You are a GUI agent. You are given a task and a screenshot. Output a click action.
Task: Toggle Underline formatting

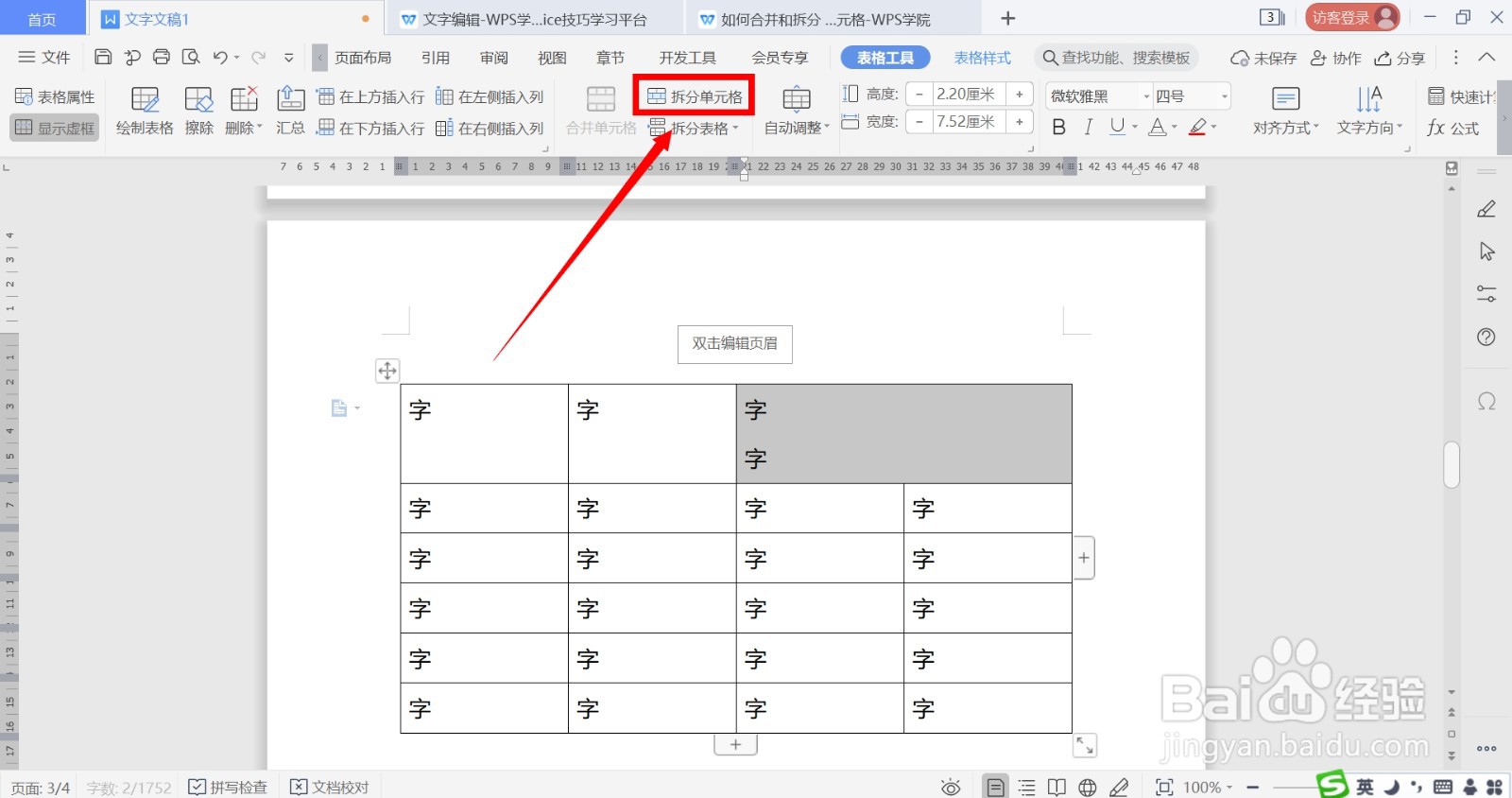[x=1118, y=127]
